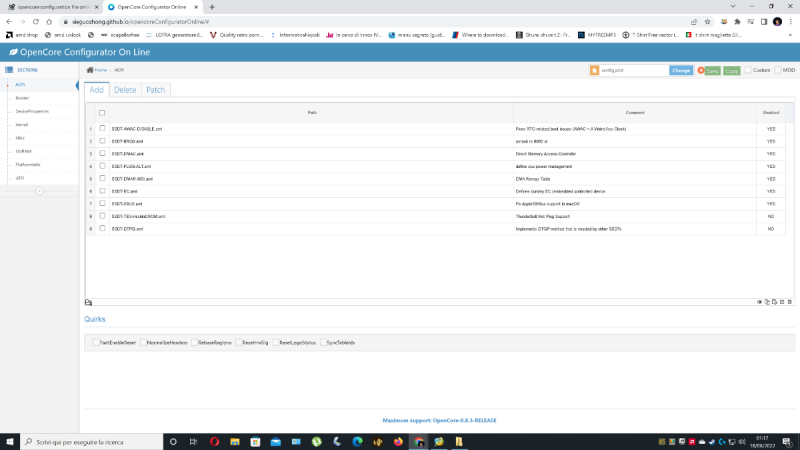
Task: Check the SSDT-DMAC.aml row checkbox
Action: pyautogui.click(x=102, y=154)
